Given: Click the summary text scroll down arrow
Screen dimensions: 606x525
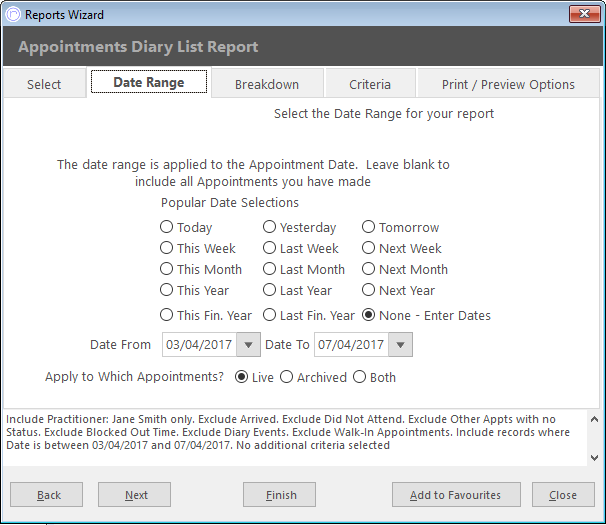Looking at the screenshot, I should point(594,458).
